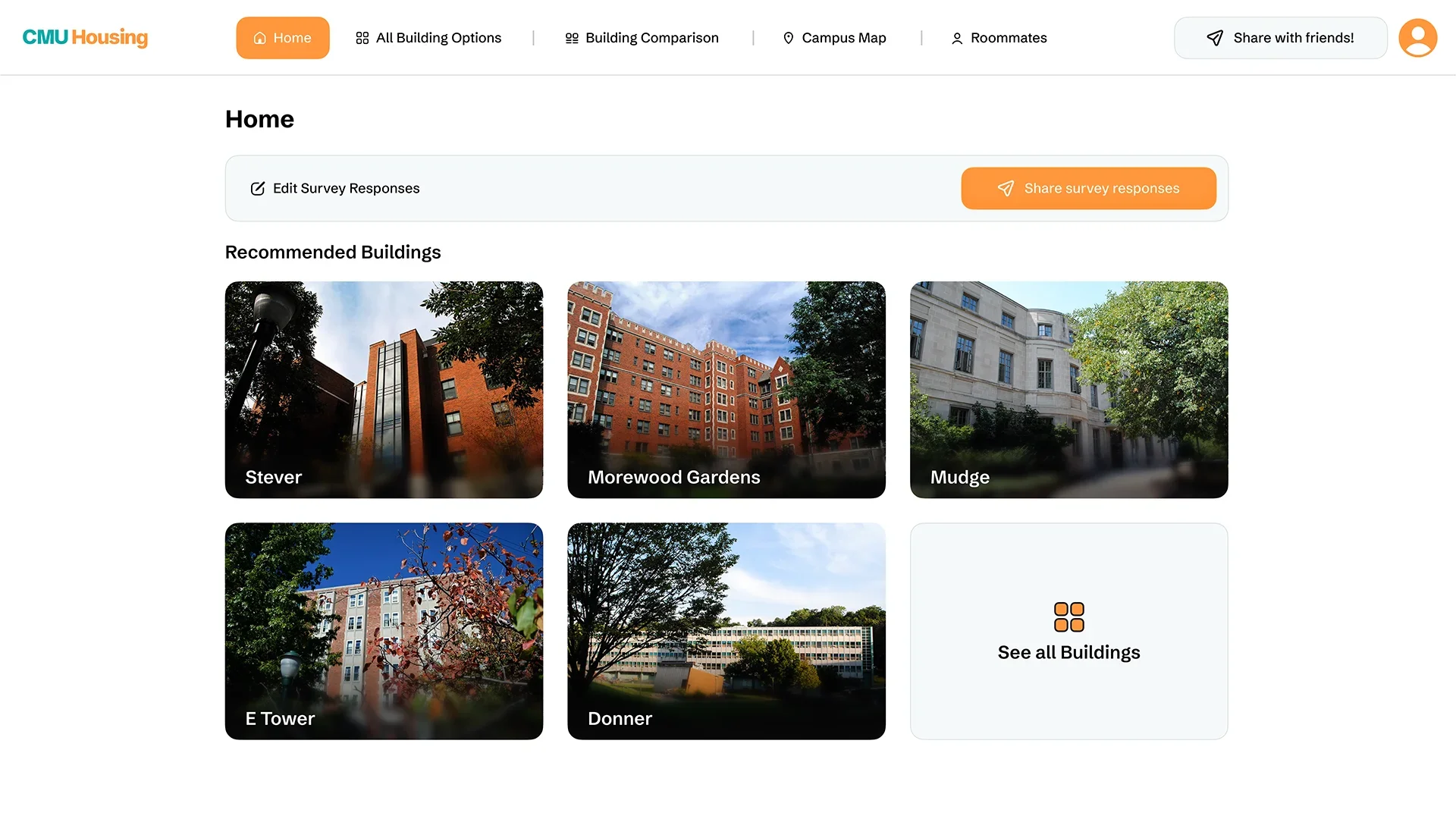The width and height of the screenshot is (1456, 819).
Task: Select the Mudge building thumbnail
Action: coord(1069,390)
